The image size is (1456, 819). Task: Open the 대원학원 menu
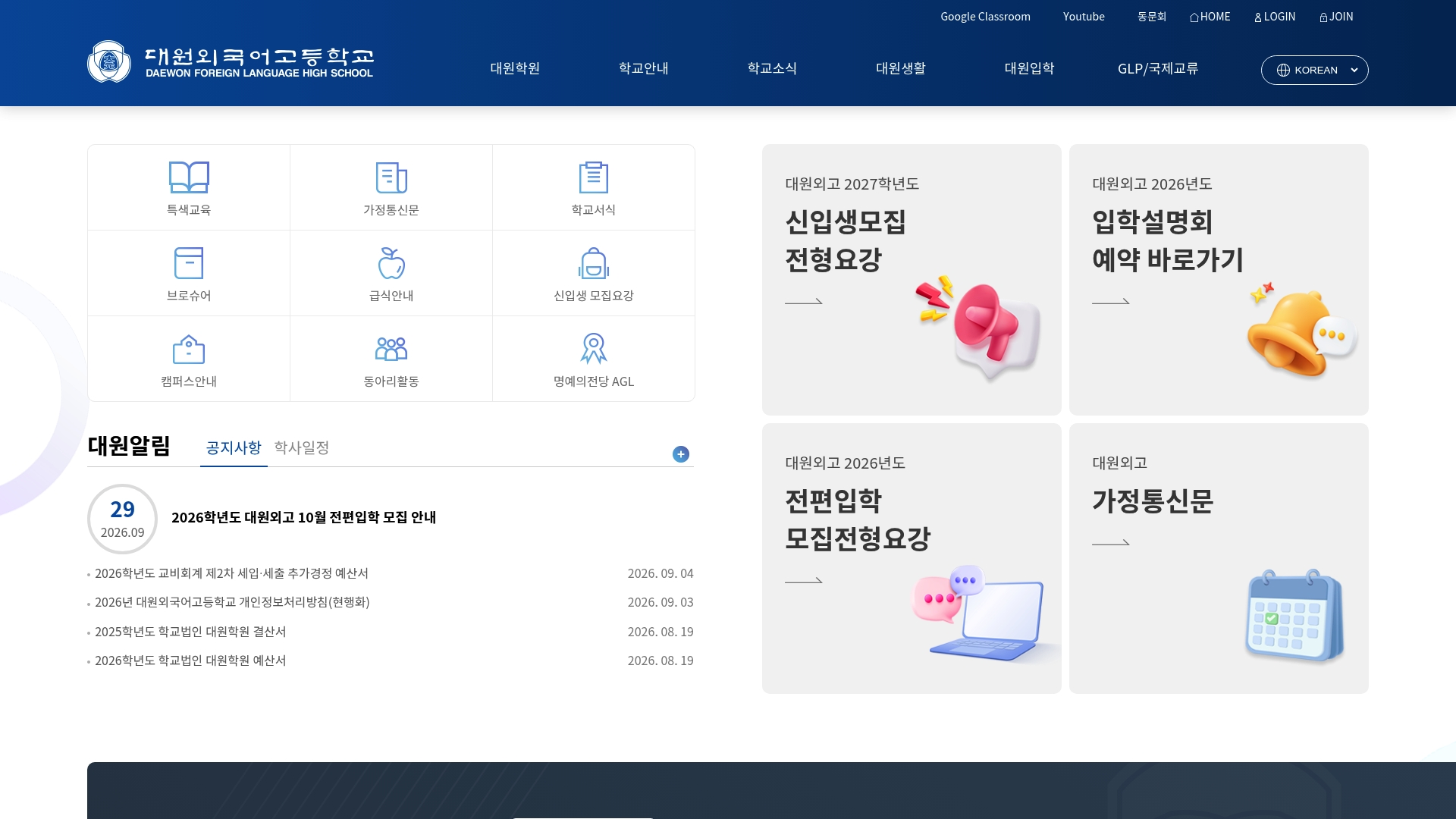click(515, 68)
